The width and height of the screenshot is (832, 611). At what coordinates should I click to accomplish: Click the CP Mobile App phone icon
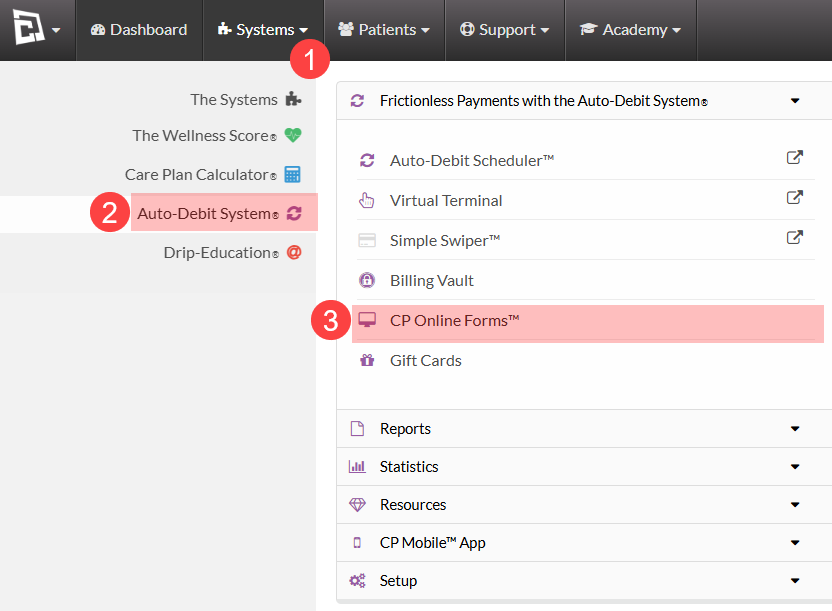click(357, 543)
